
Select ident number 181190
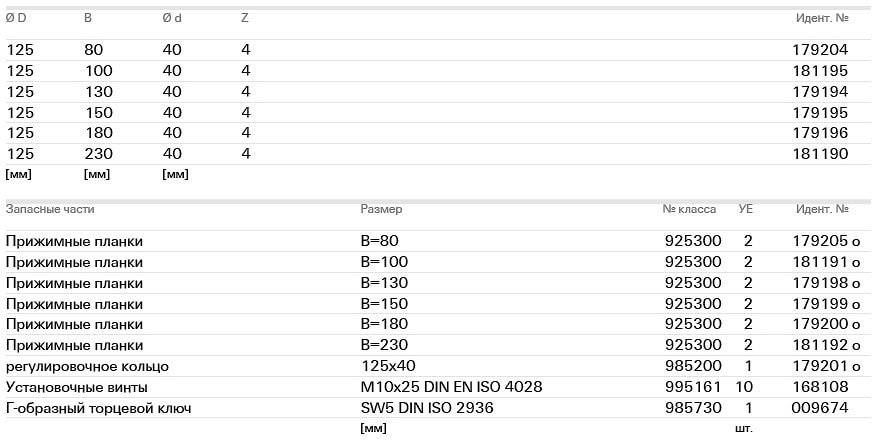(821, 154)
